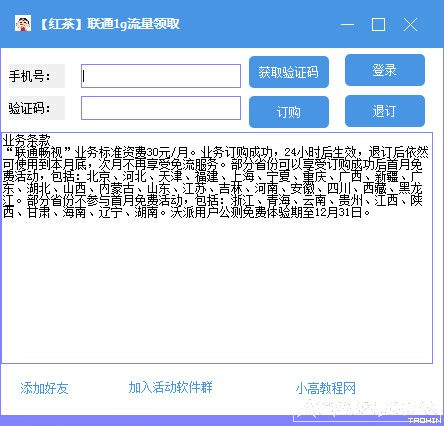444x426 pixels.
Task: Open the 添加好友 link
Action: pyautogui.click(x=44, y=388)
